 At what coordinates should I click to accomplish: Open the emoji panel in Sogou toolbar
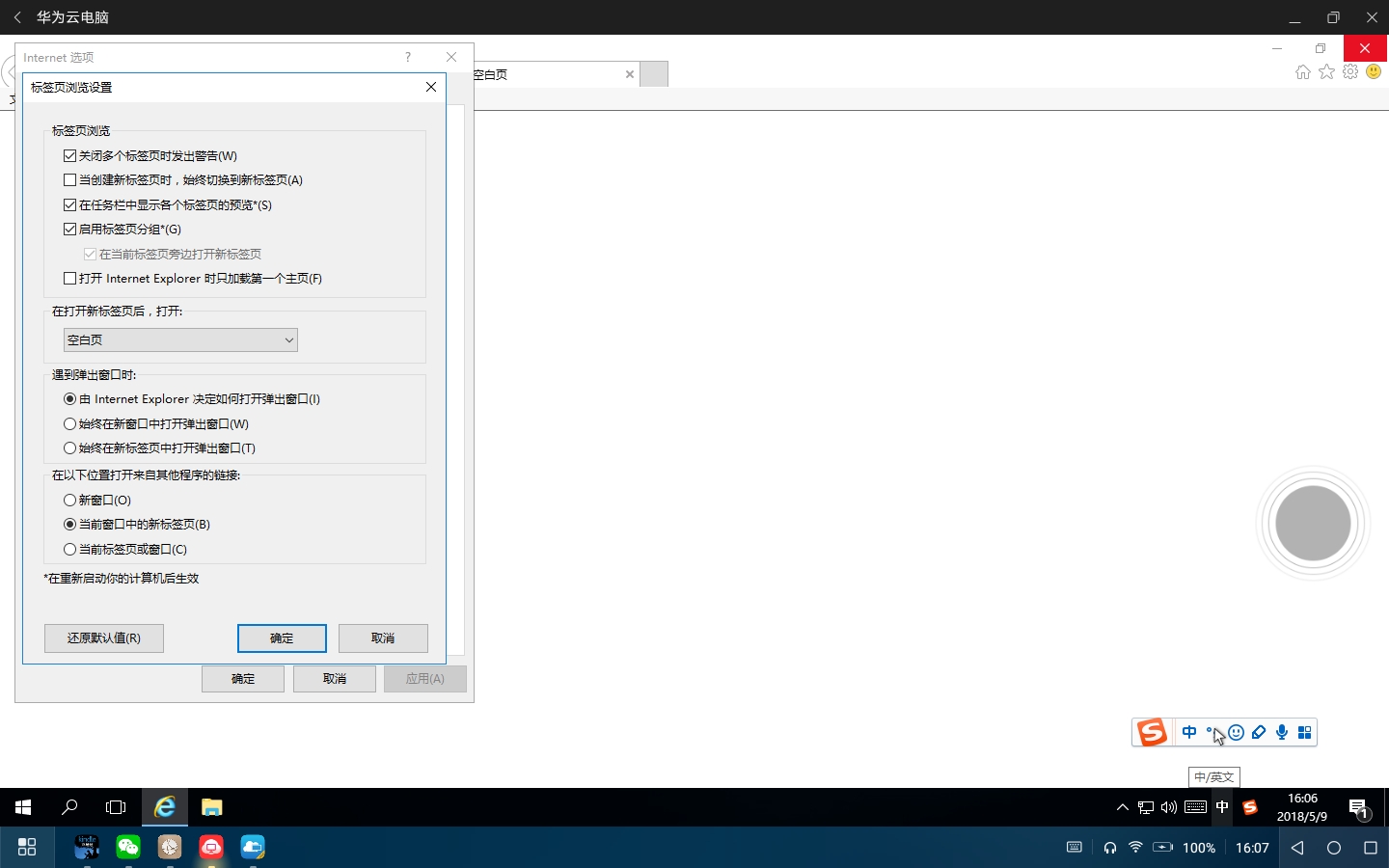[1236, 733]
